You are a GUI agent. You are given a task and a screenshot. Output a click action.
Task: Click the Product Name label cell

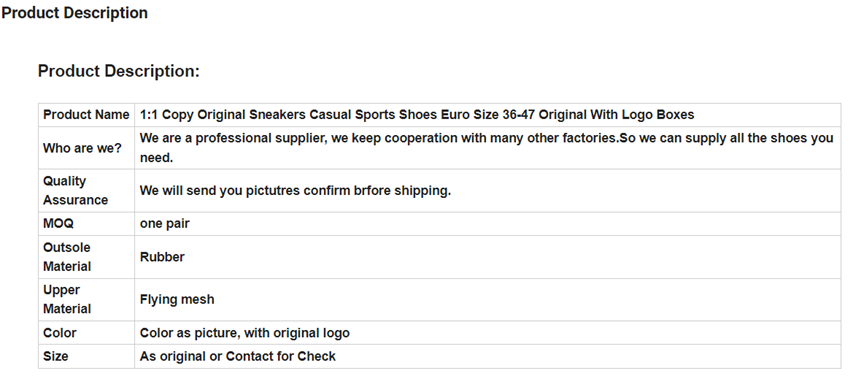[x=86, y=115]
